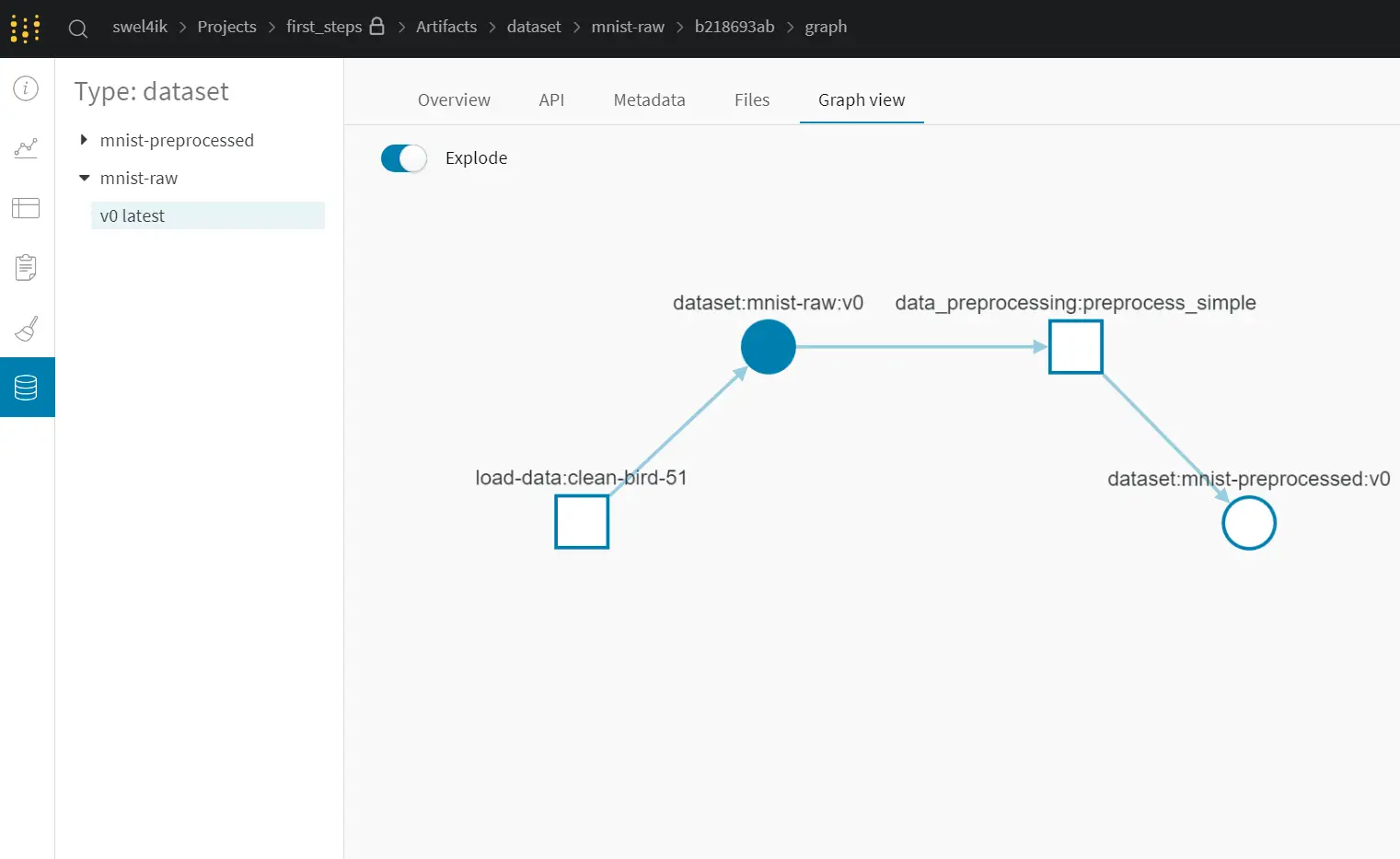Go to swel4ik breadcrumb link
Screen dimensions: 1400x859
[x=140, y=27]
